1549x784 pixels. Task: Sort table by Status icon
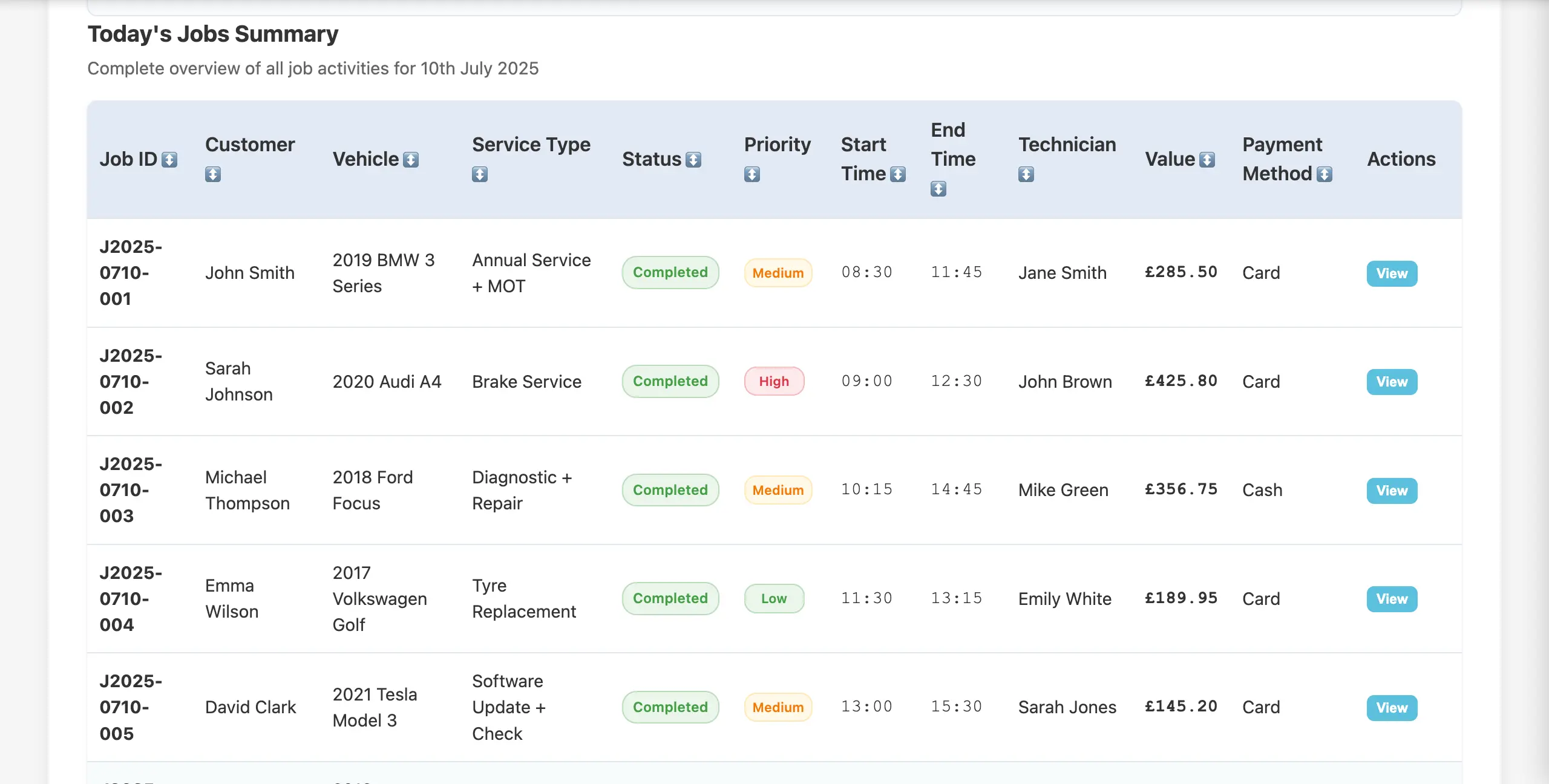(x=693, y=160)
